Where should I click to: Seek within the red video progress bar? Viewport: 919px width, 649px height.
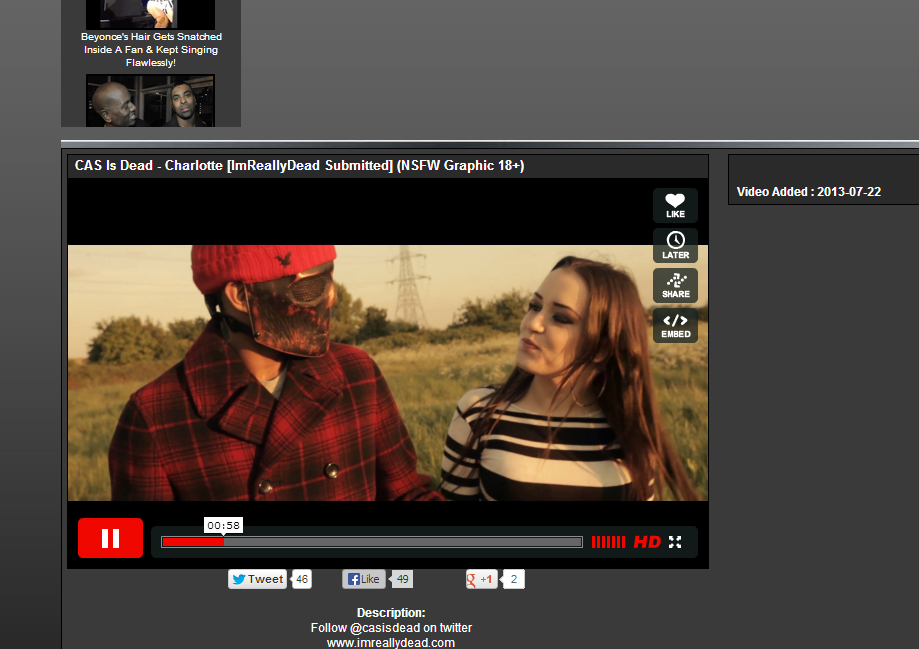click(372, 542)
